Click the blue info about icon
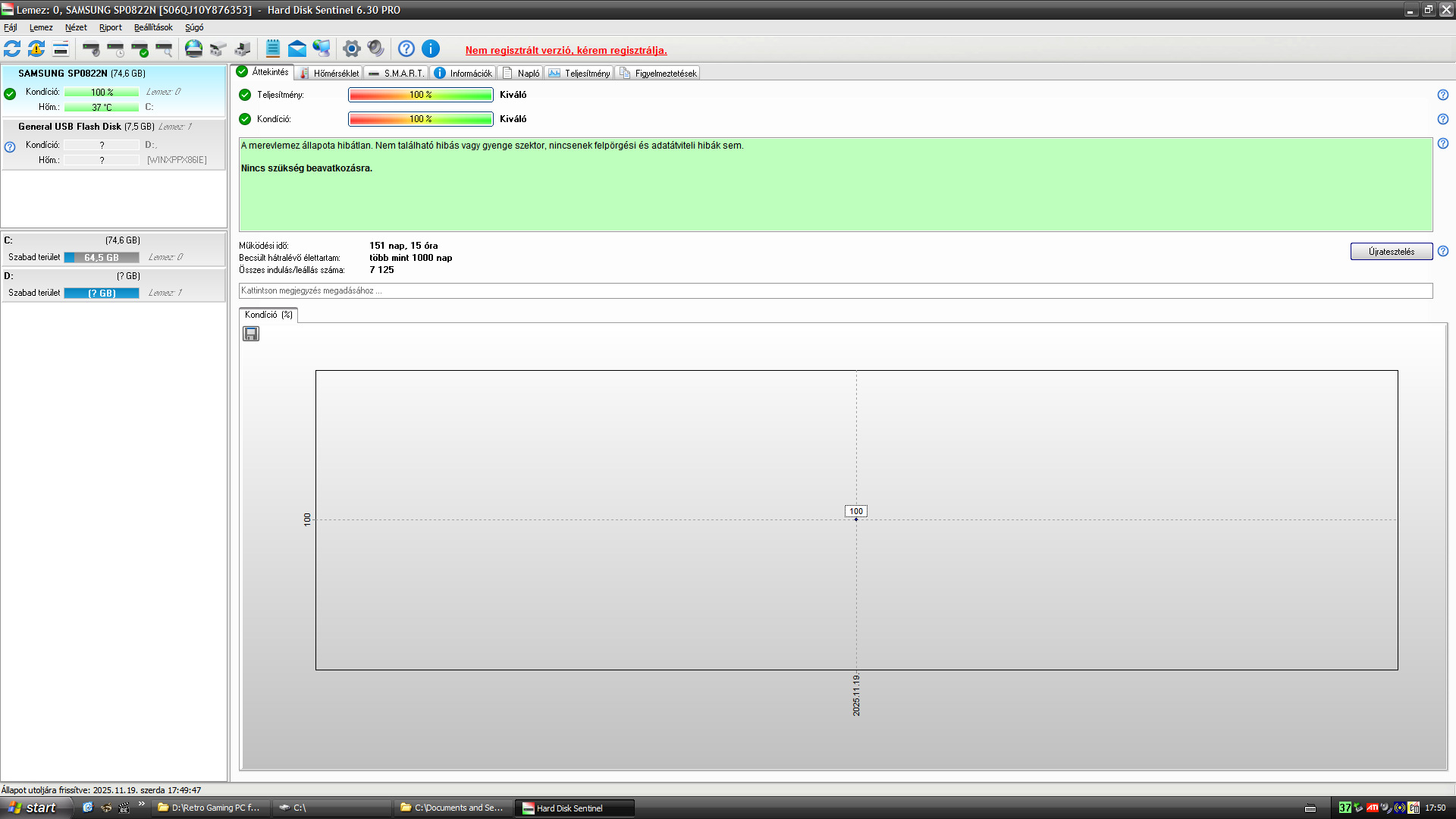 coord(431,49)
